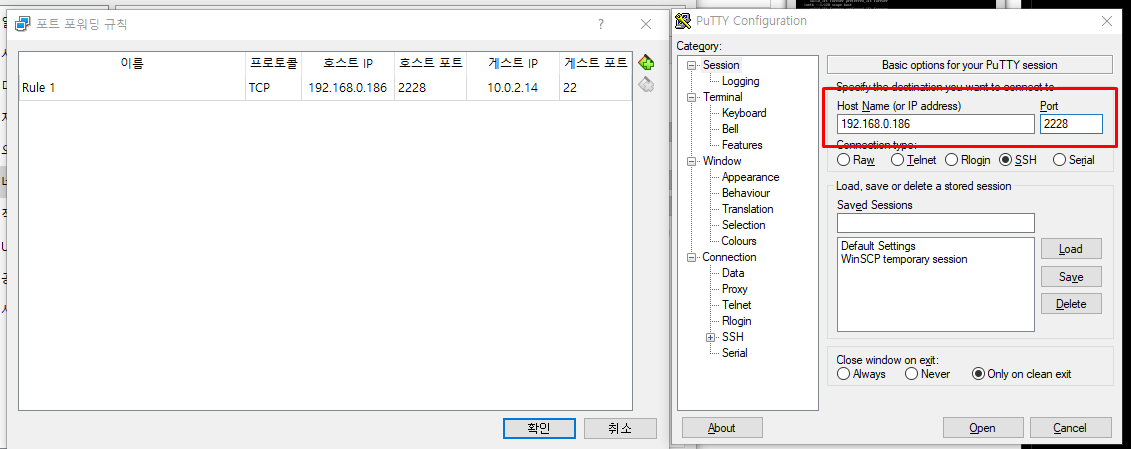Open the Translation settings category
Viewport: 1131px width, 449px height.
[747, 209]
